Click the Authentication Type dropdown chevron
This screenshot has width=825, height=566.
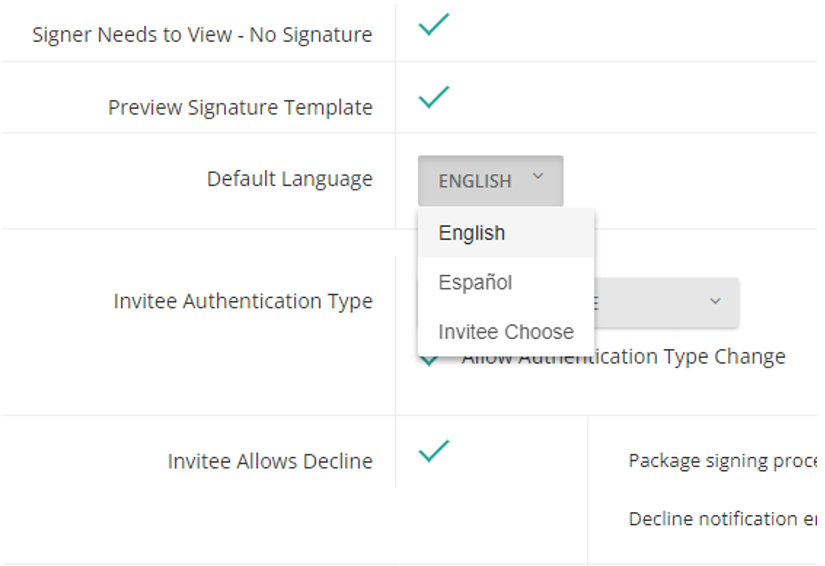click(x=715, y=301)
